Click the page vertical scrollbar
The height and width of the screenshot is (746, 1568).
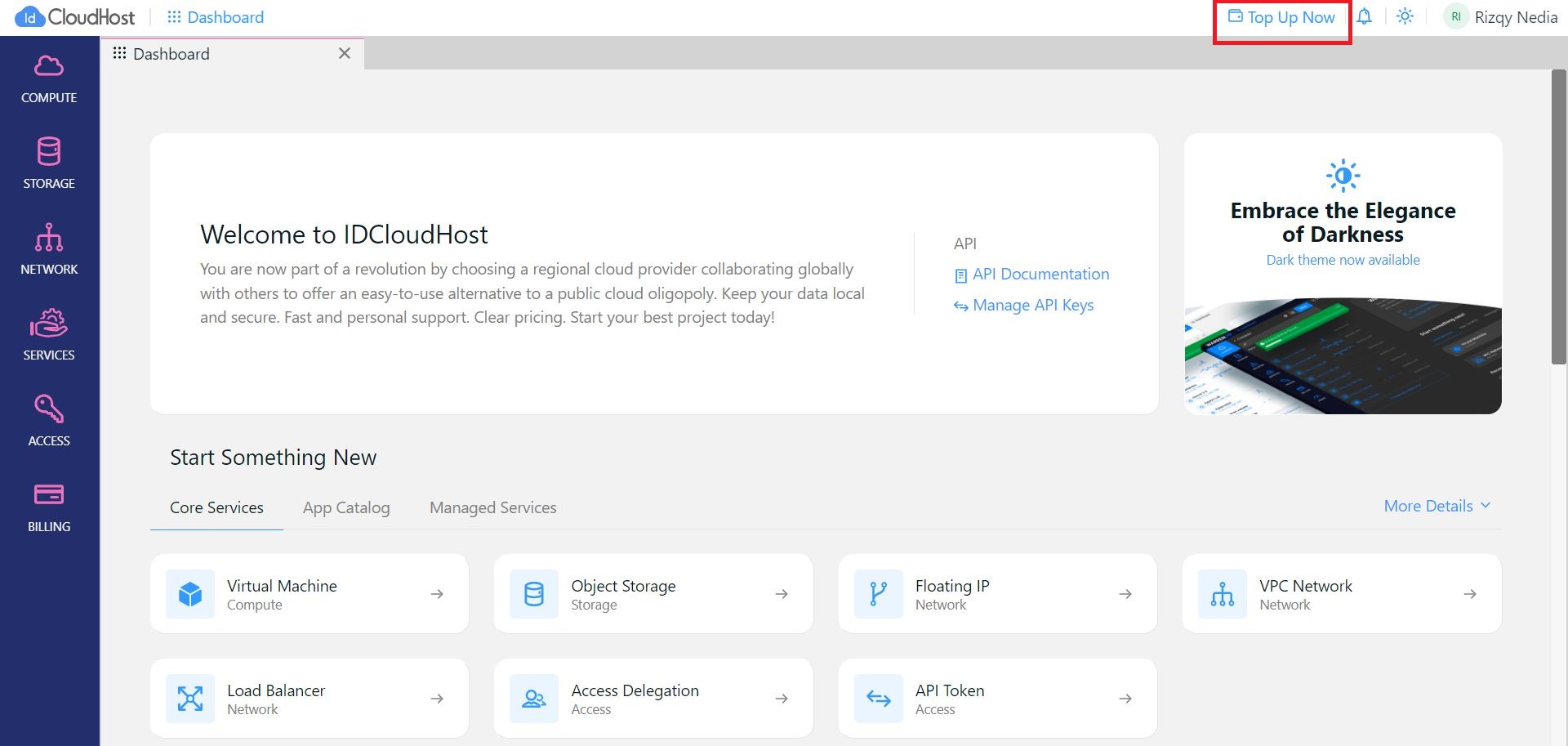pos(1558,217)
